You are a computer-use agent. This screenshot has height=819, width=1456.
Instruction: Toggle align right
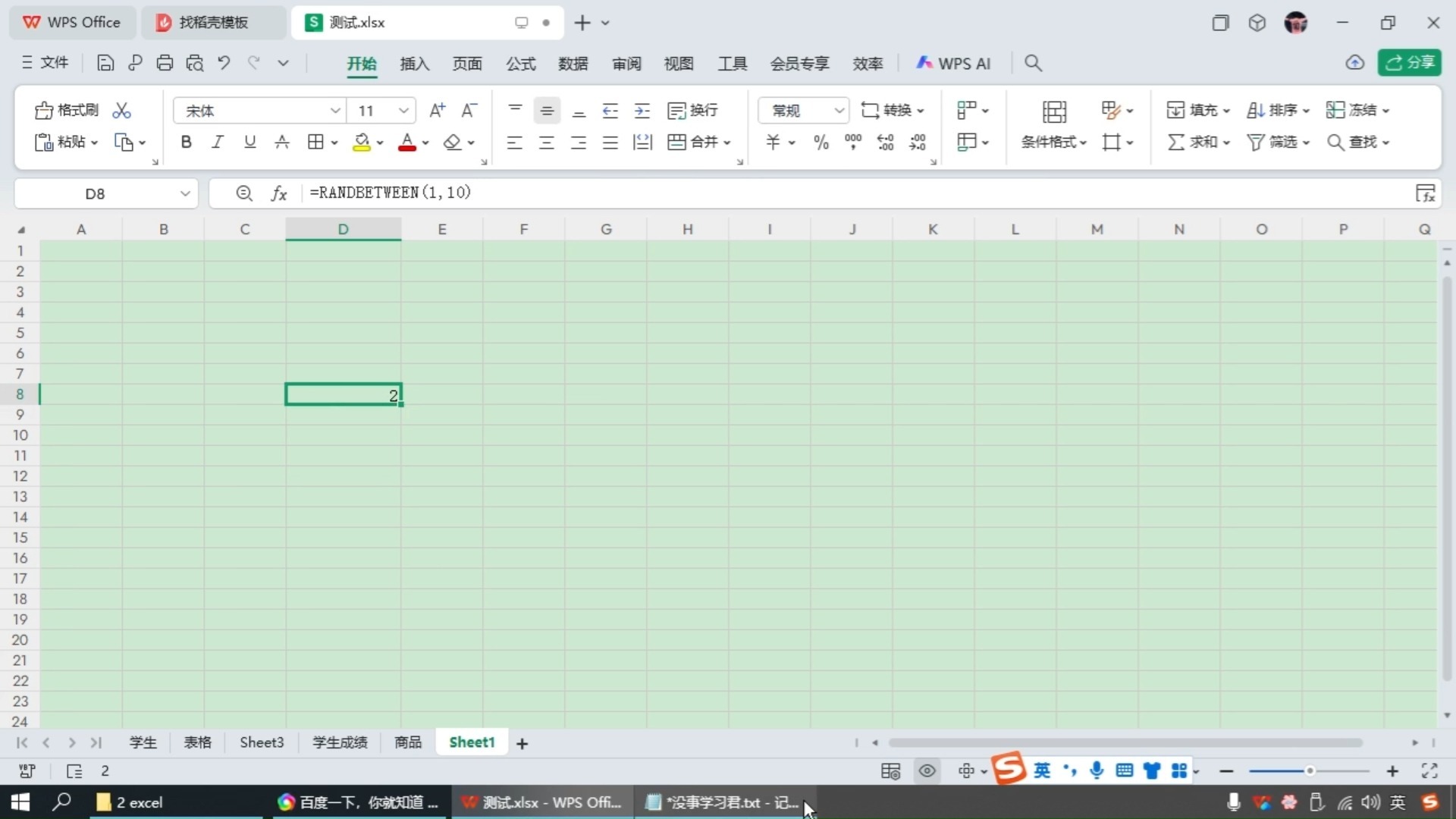[579, 142]
